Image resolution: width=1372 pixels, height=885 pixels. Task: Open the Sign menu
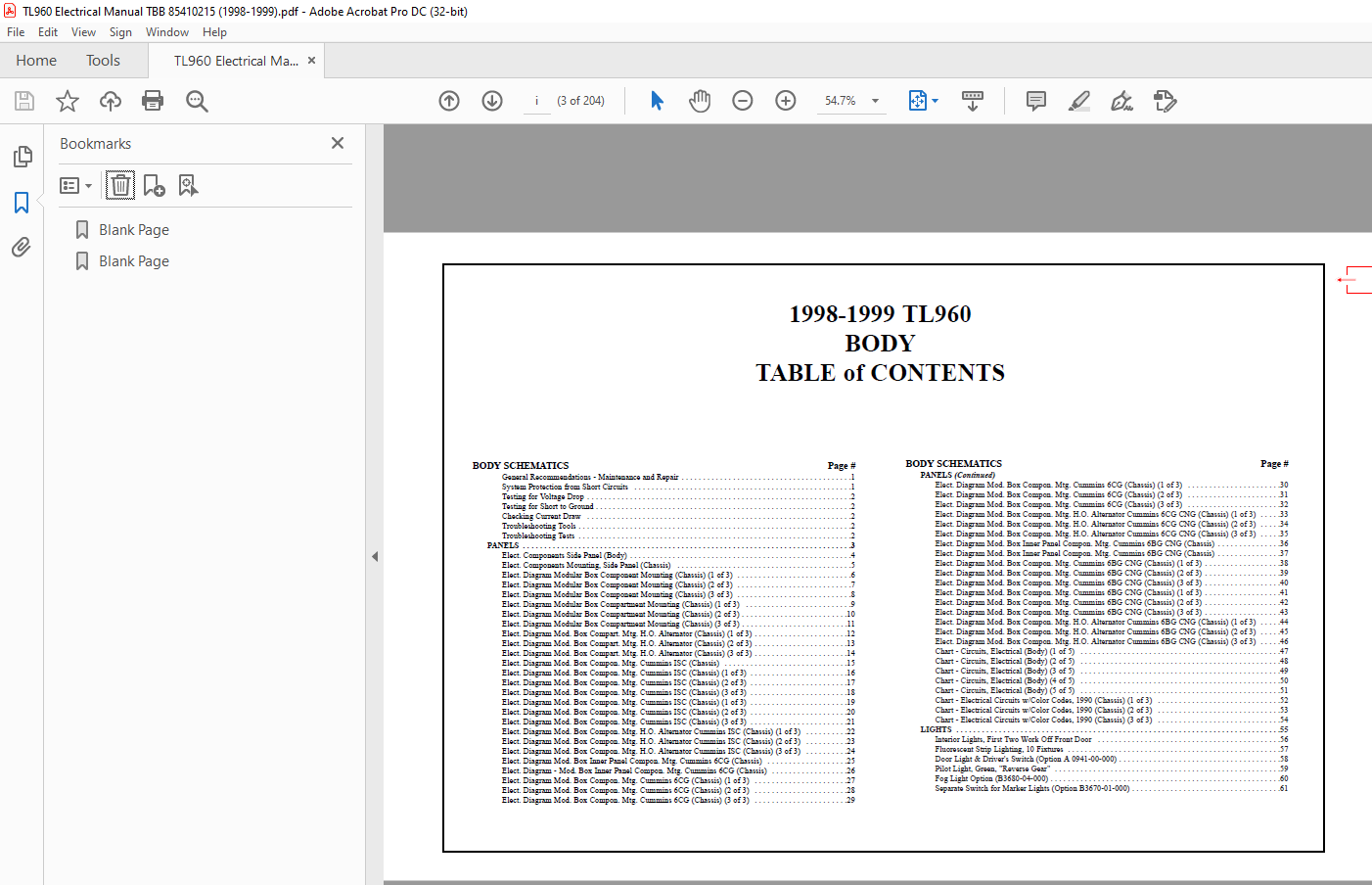120,32
